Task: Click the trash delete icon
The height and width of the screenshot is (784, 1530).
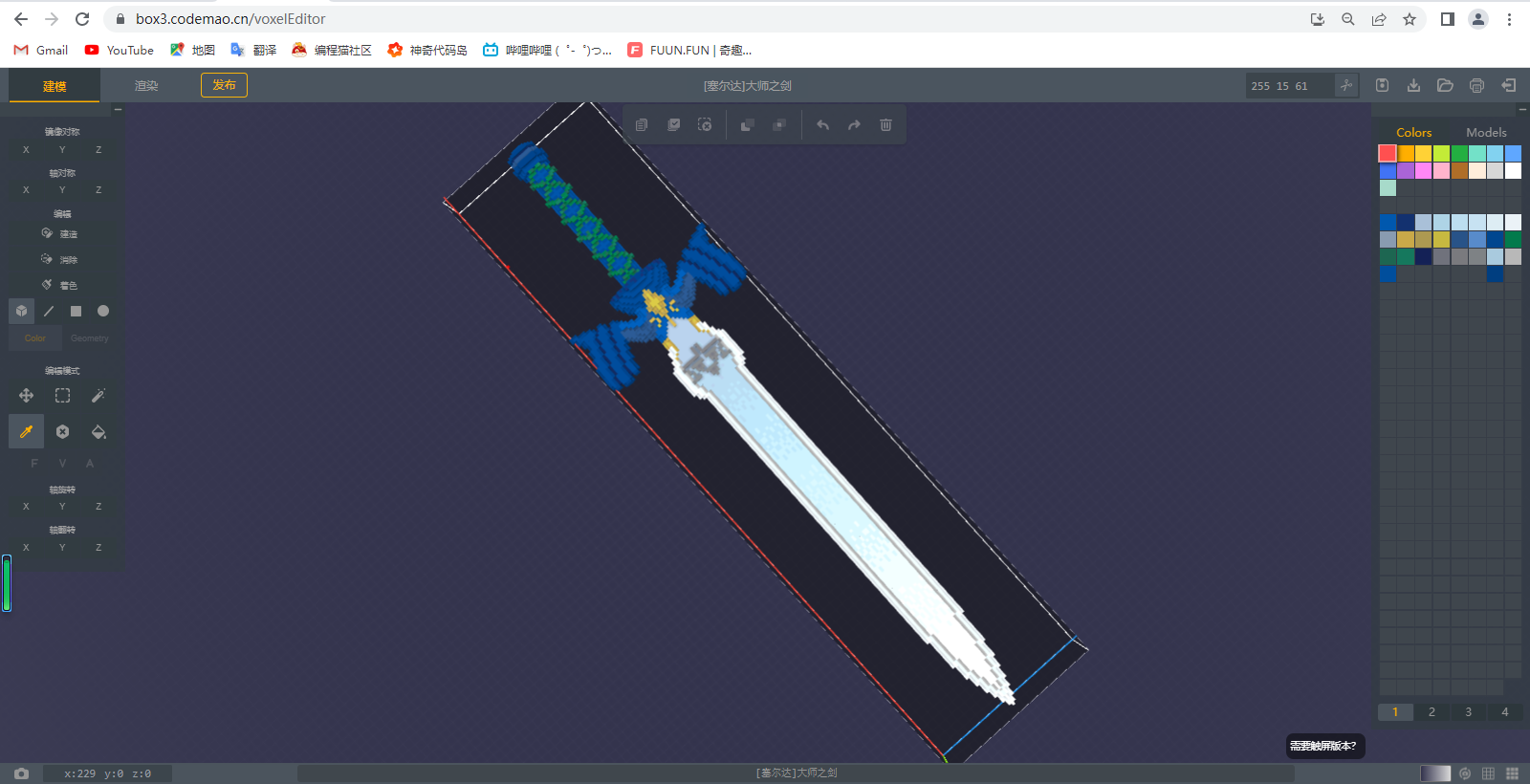Action: point(885,125)
